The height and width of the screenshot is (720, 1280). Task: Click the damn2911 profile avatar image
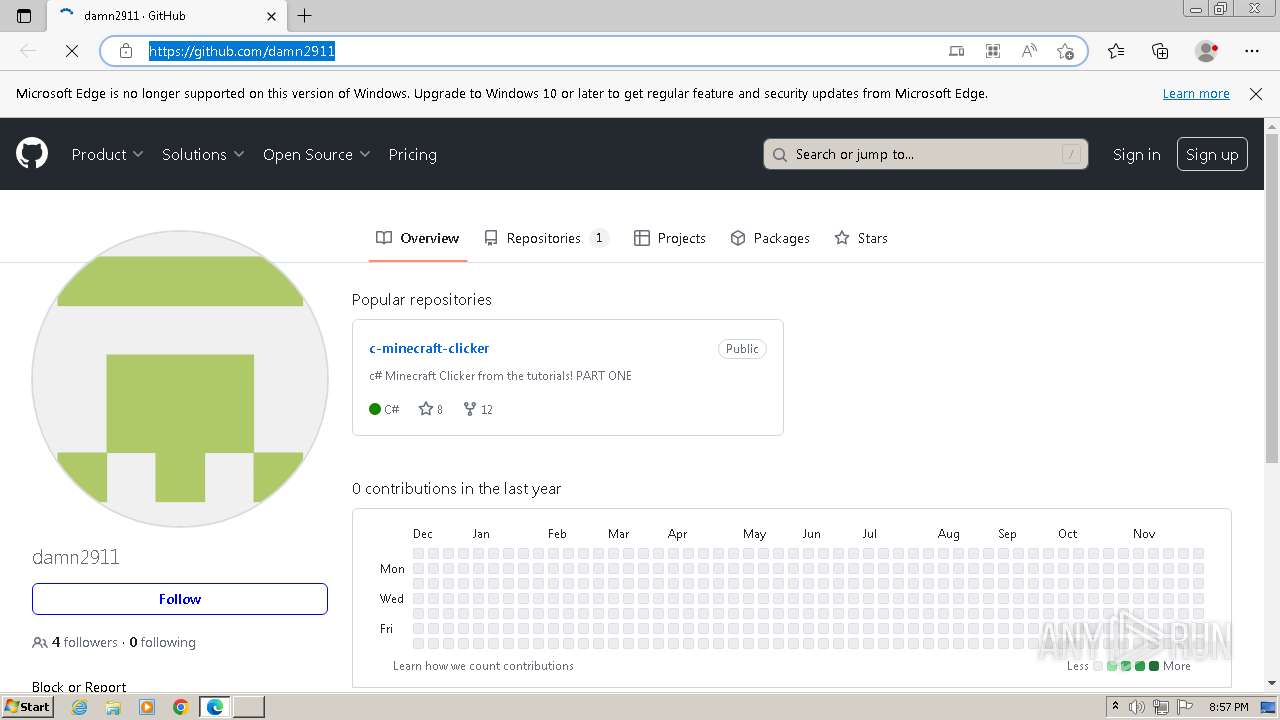tap(180, 379)
